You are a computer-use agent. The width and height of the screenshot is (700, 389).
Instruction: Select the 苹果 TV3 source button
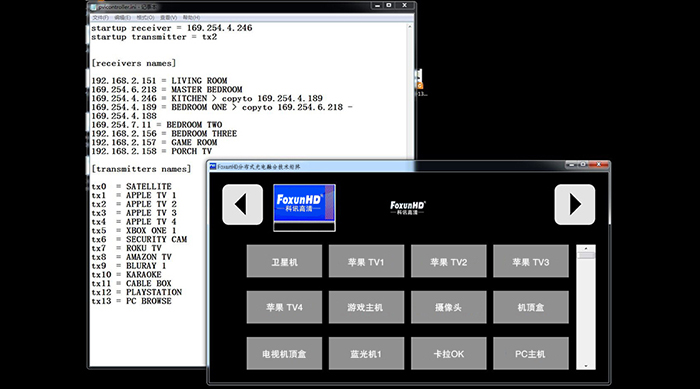coord(531,261)
